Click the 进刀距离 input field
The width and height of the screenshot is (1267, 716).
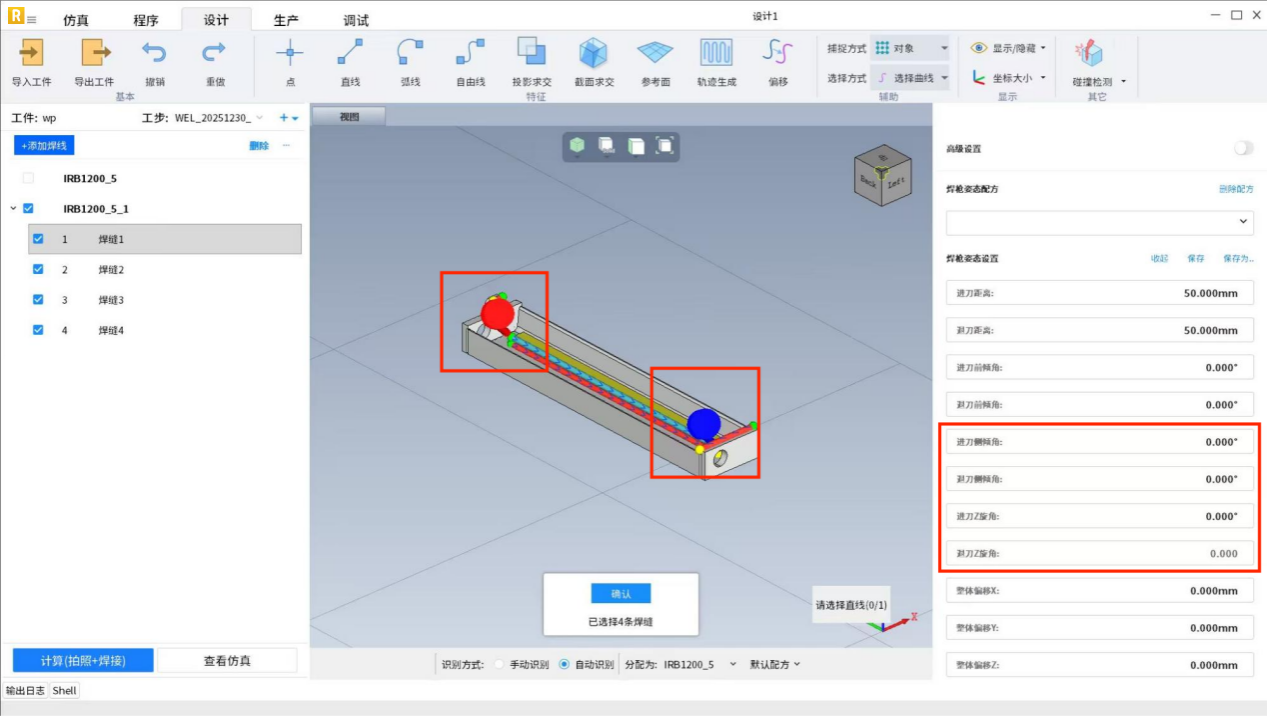click(1099, 293)
